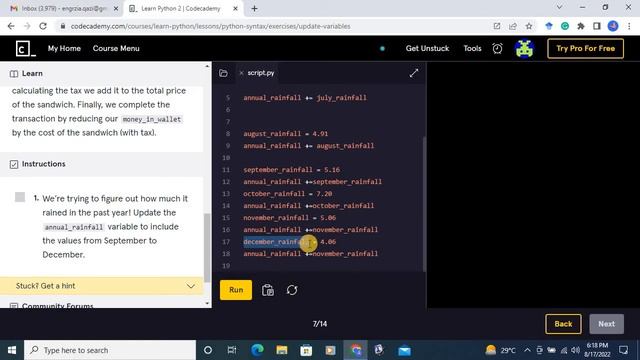Open the user profile avatar

coord(524,49)
